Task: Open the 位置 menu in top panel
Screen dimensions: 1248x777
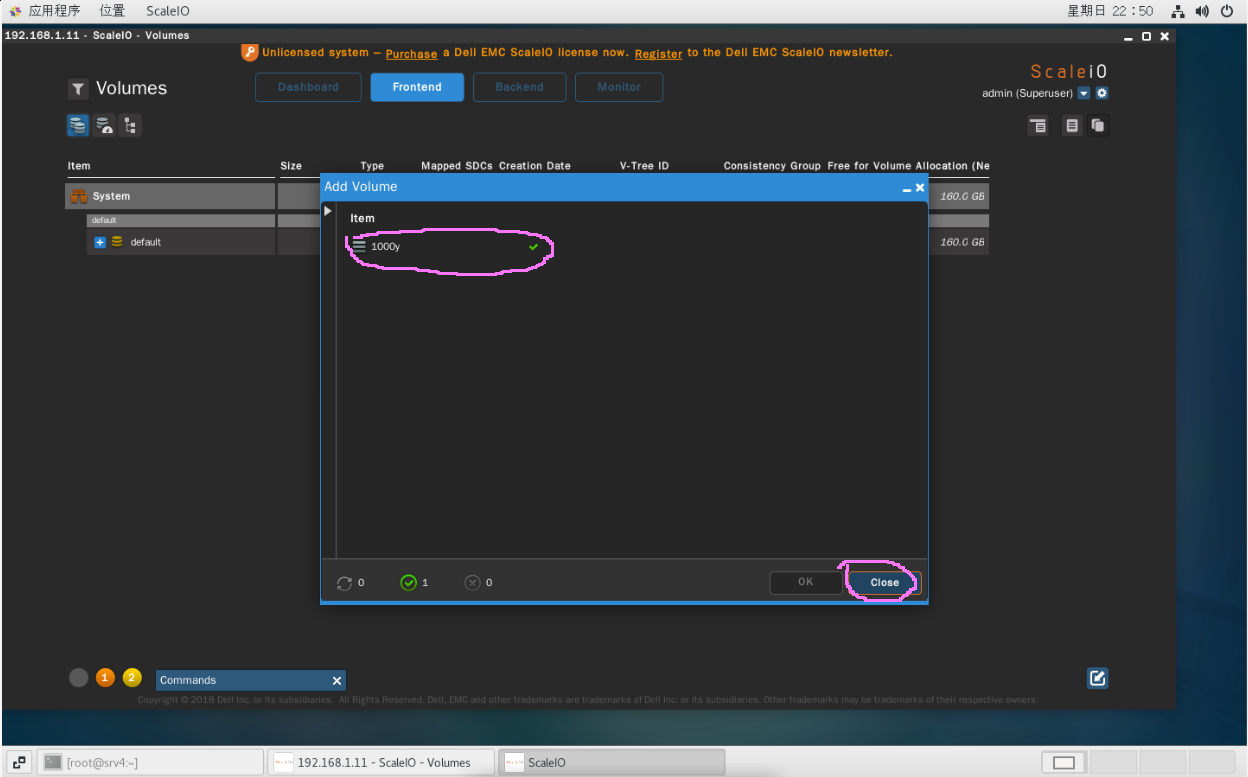Action: pos(113,11)
